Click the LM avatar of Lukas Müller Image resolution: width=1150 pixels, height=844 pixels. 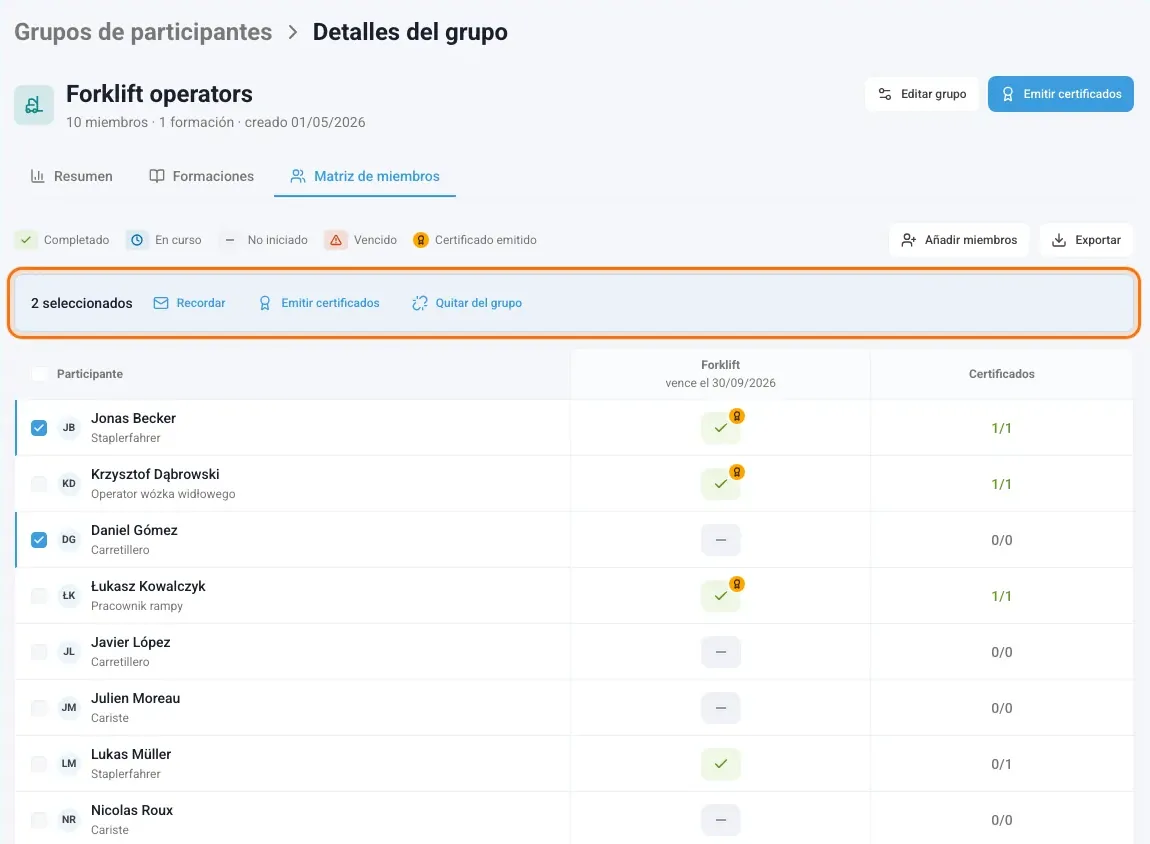coord(69,763)
